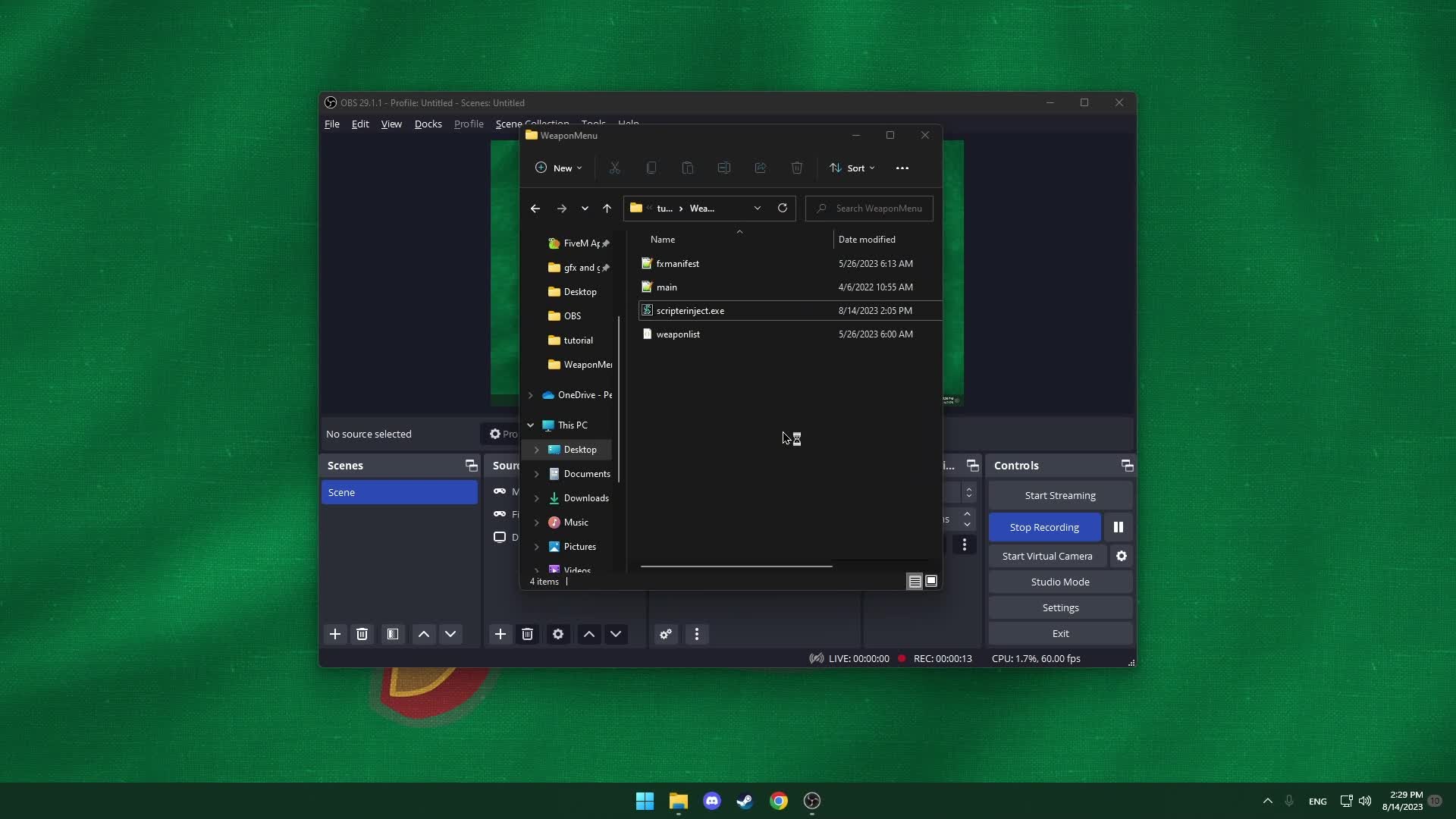The height and width of the screenshot is (819, 1456).
Task: Switch file list to details view
Action: point(914,581)
